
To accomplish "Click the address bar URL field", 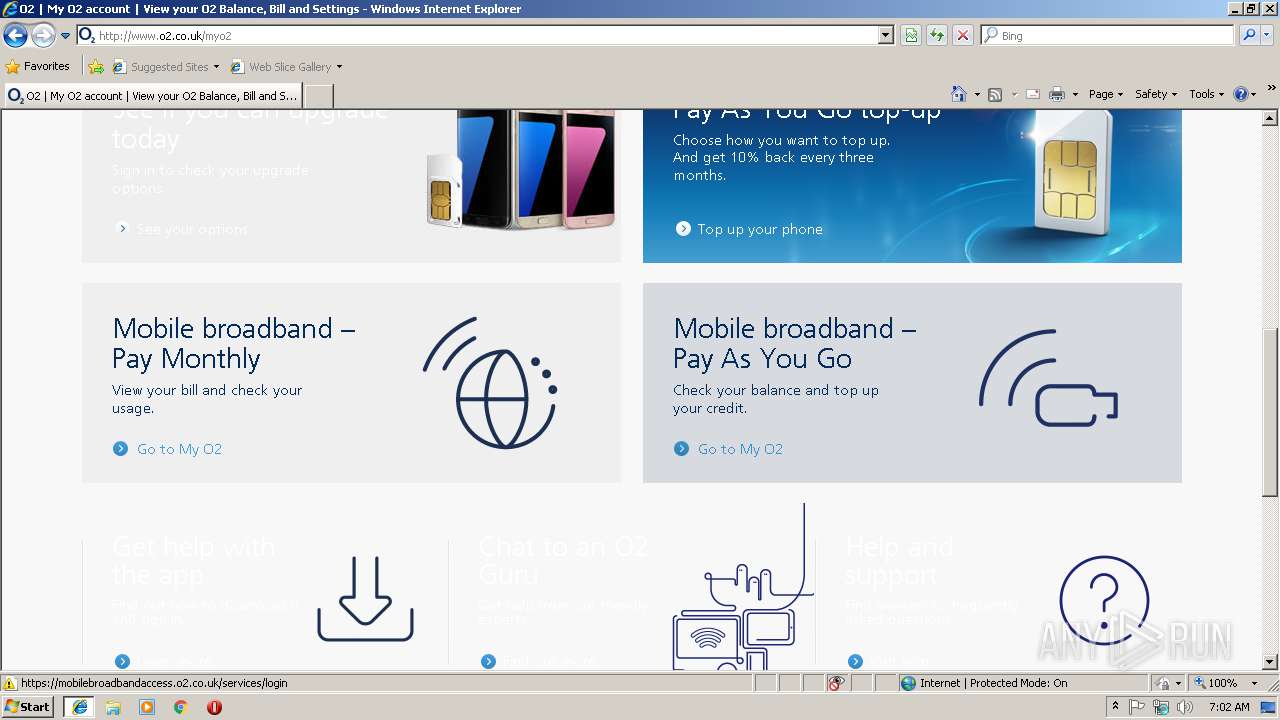I will tap(478, 36).
